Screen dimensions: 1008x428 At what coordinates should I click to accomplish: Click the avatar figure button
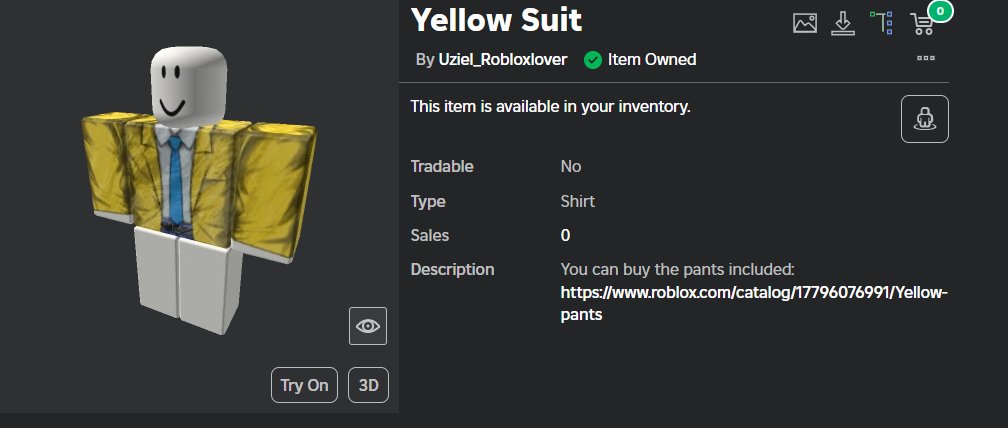point(924,119)
